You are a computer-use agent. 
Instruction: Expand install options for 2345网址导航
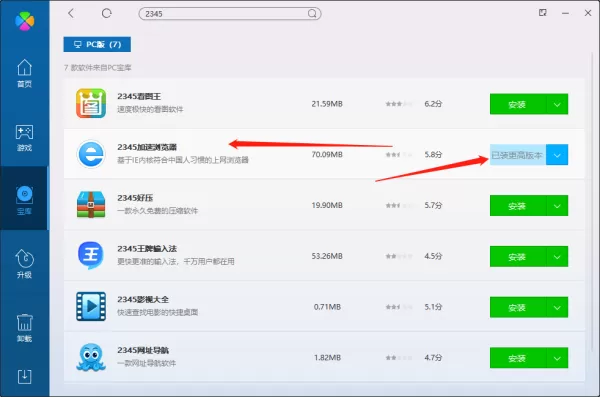click(x=557, y=358)
